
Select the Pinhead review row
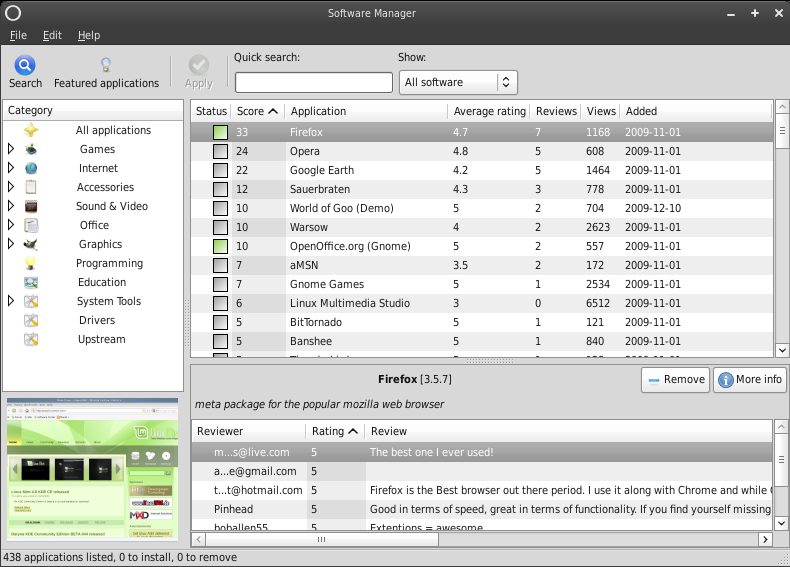click(x=482, y=510)
